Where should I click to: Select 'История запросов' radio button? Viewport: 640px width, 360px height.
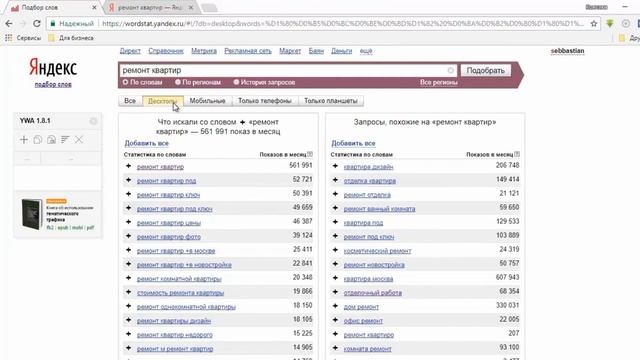(236, 82)
